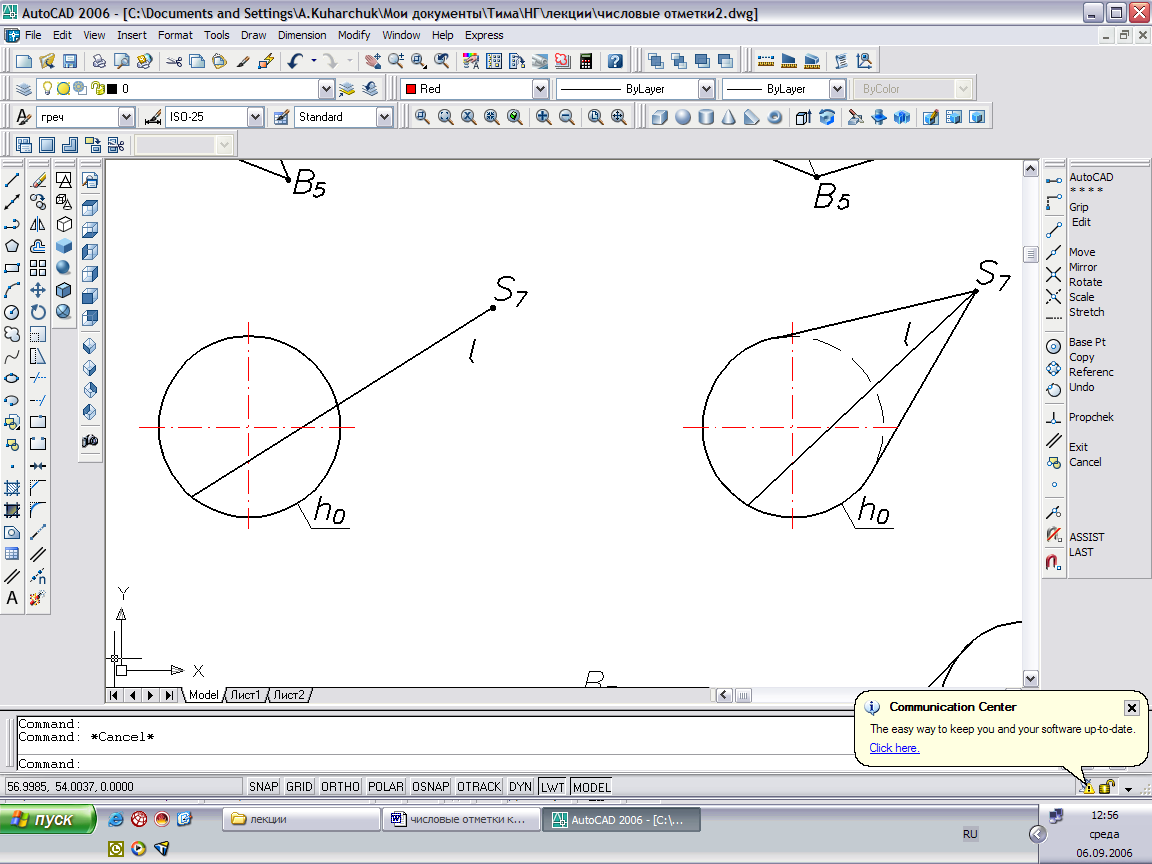Select the Multiline Text tool

(12, 598)
